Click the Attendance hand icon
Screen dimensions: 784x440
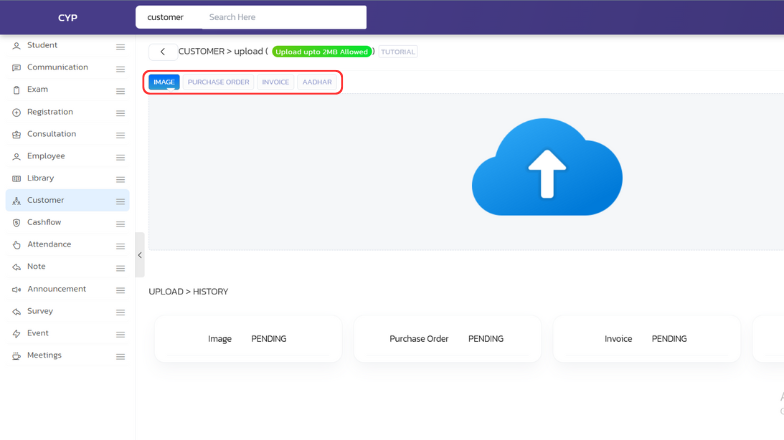click(16, 245)
